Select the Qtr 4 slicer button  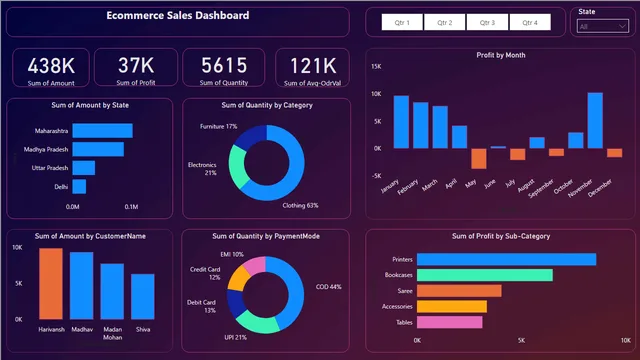[x=530, y=22]
